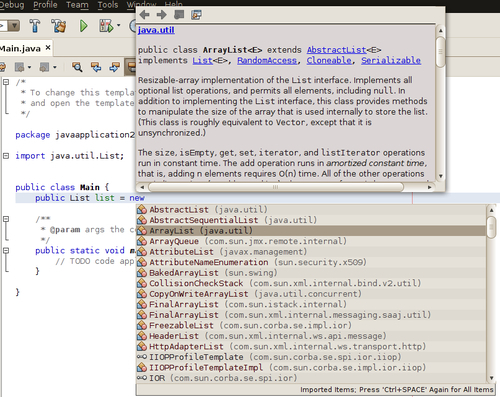Click the Javadoc vertical scrollbar up arrow
Image resolution: width=500 pixels, height=397 pixels.
tap(440, 31)
